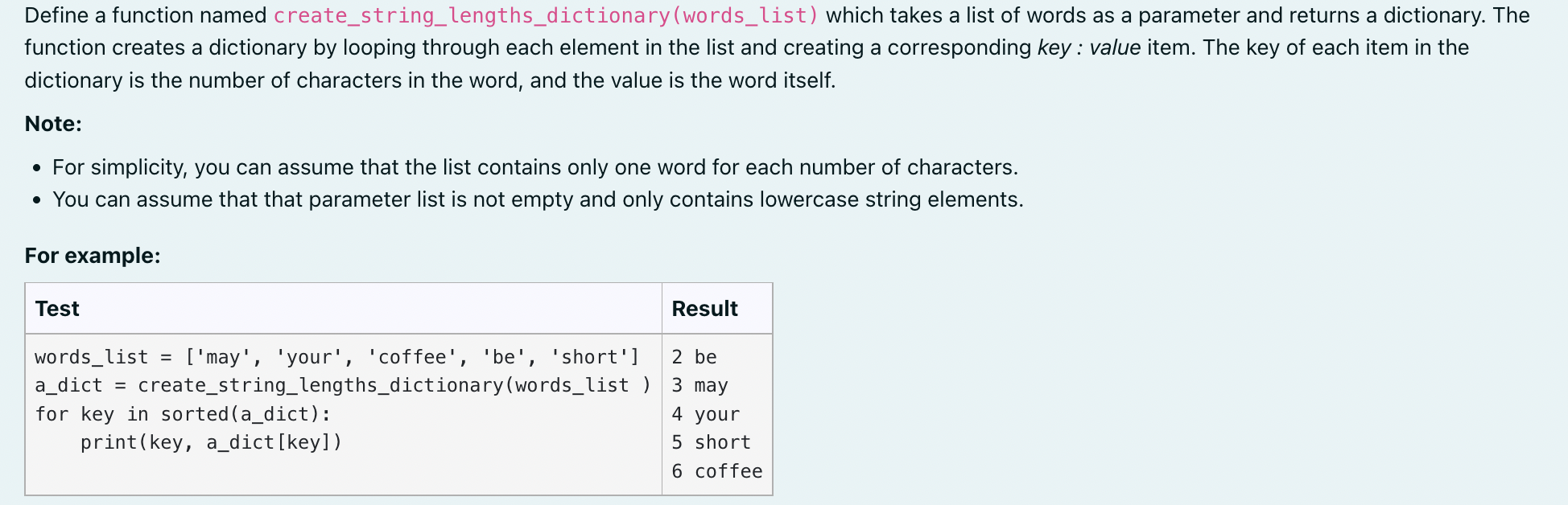Click the 'coffee' string in the words list
Viewport: 1568px width, 505px height.
[412, 357]
